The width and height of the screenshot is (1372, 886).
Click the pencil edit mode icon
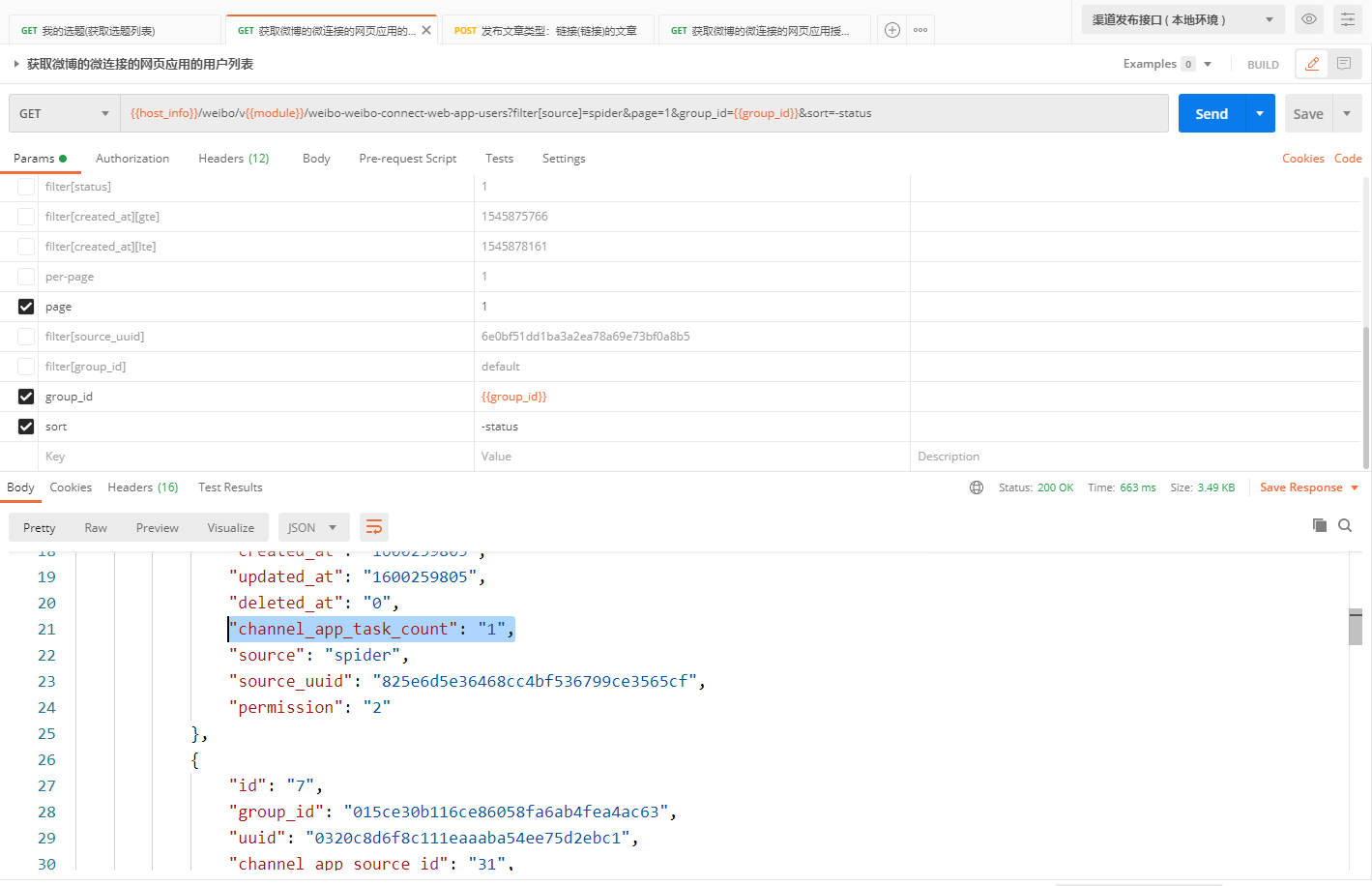point(1312,64)
